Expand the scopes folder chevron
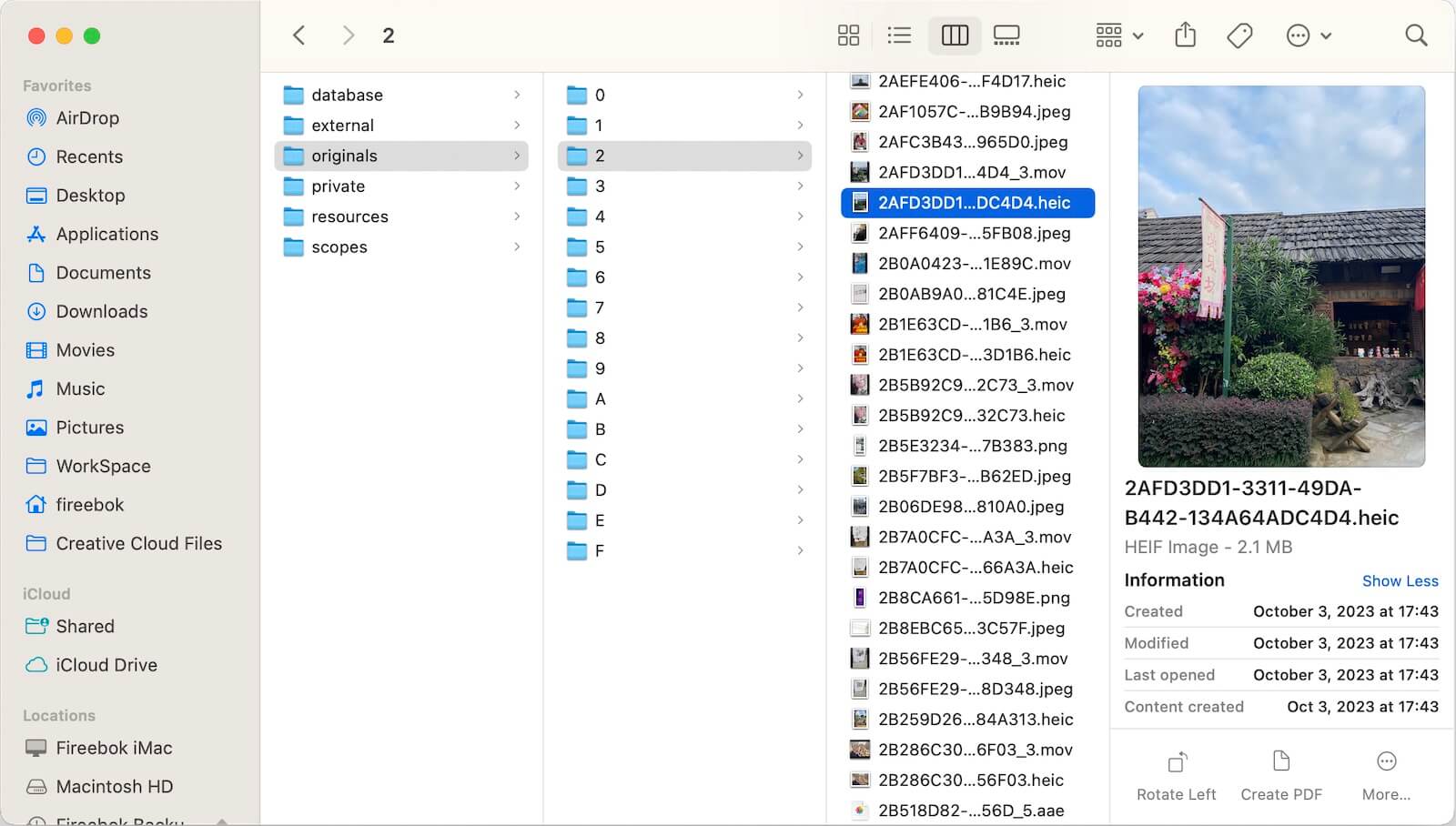The image size is (1456, 826). coord(517,247)
